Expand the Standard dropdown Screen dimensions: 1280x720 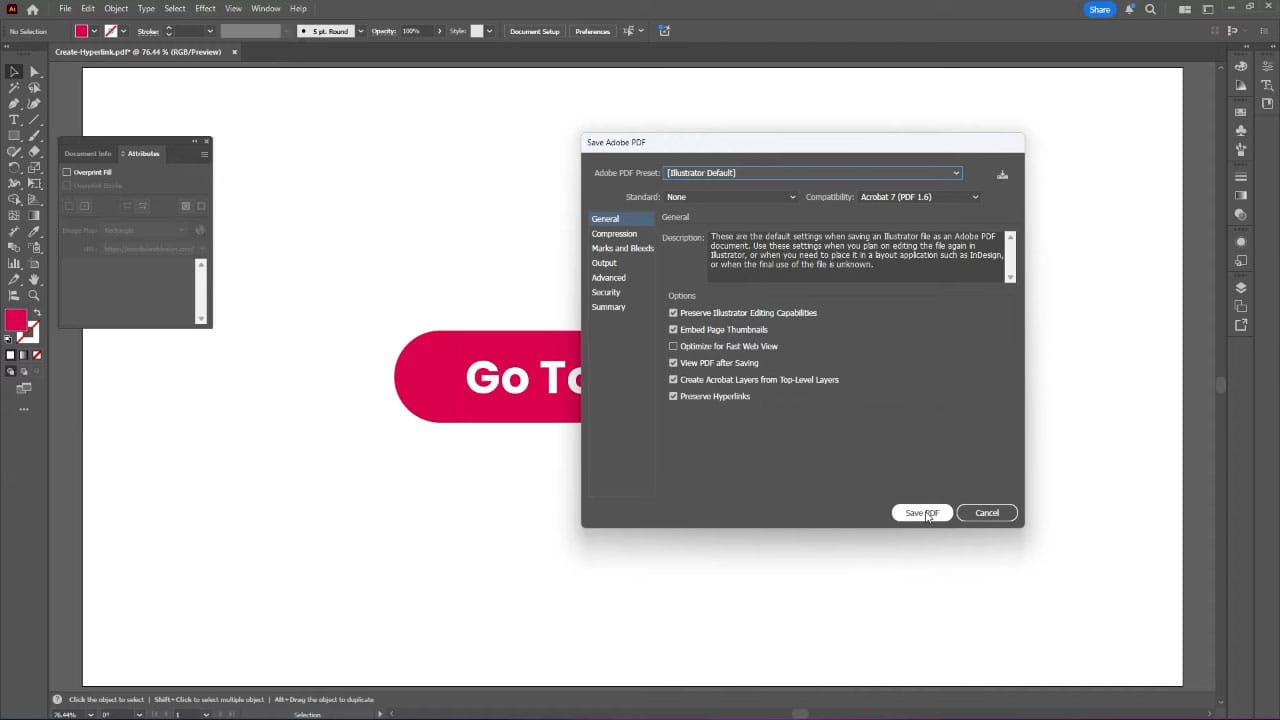point(791,197)
